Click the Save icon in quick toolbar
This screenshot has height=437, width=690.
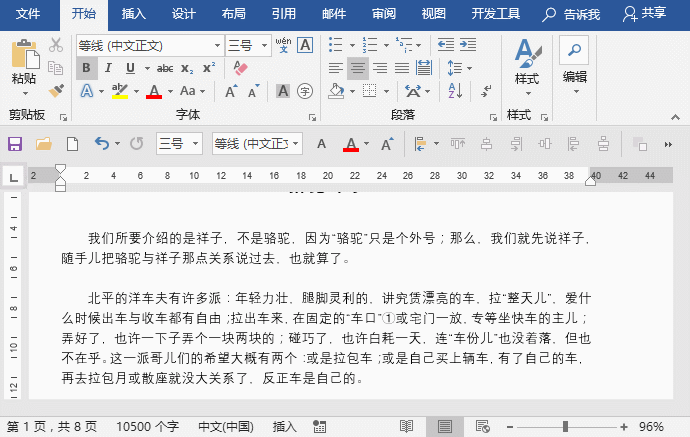(x=15, y=144)
